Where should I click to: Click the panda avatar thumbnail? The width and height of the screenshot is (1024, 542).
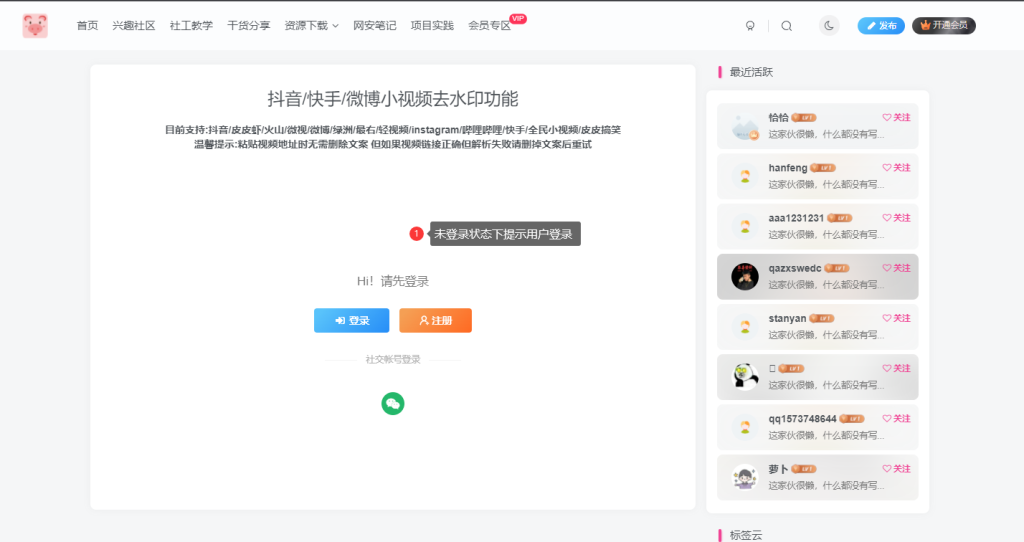click(745, 377)
